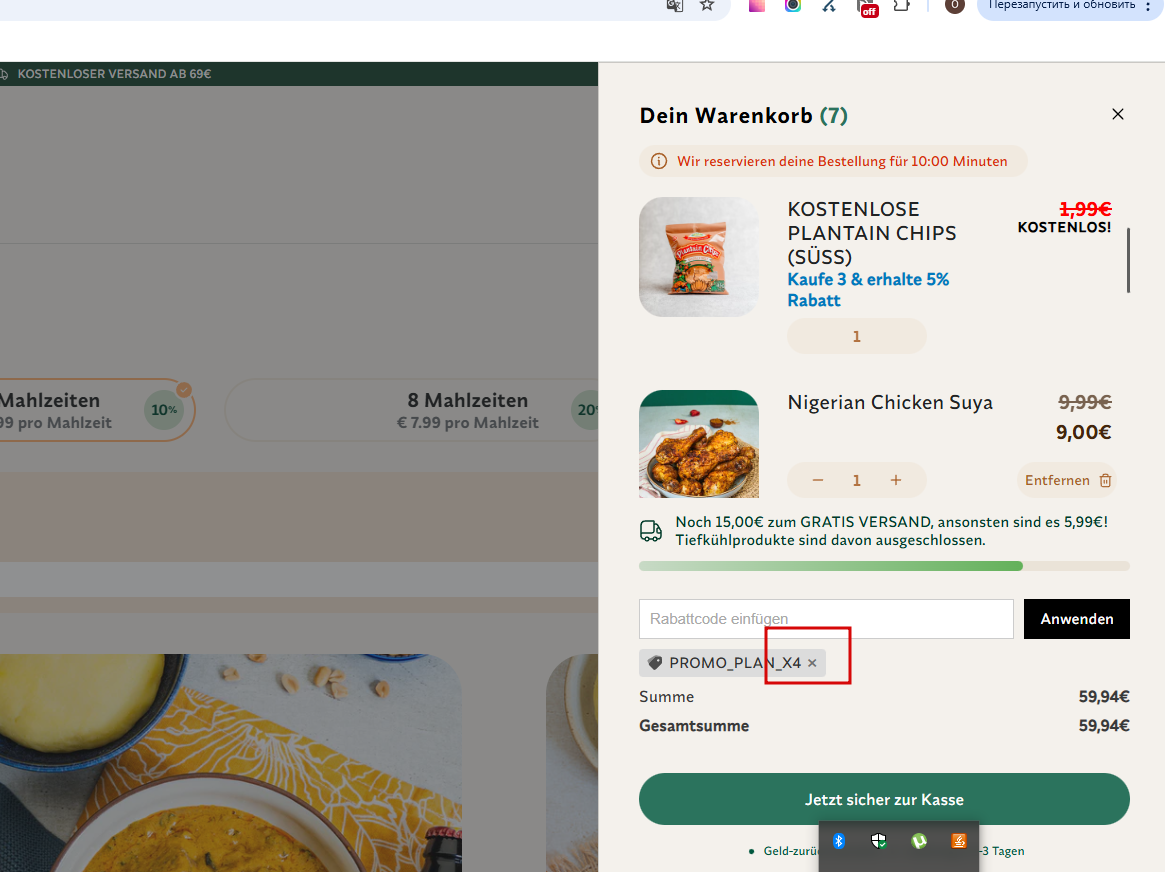Image resolution: width=1165 pixels, height=872 pixels.
Task: Open the Chrome three-dot menu
Action: tap(1147, 6)
